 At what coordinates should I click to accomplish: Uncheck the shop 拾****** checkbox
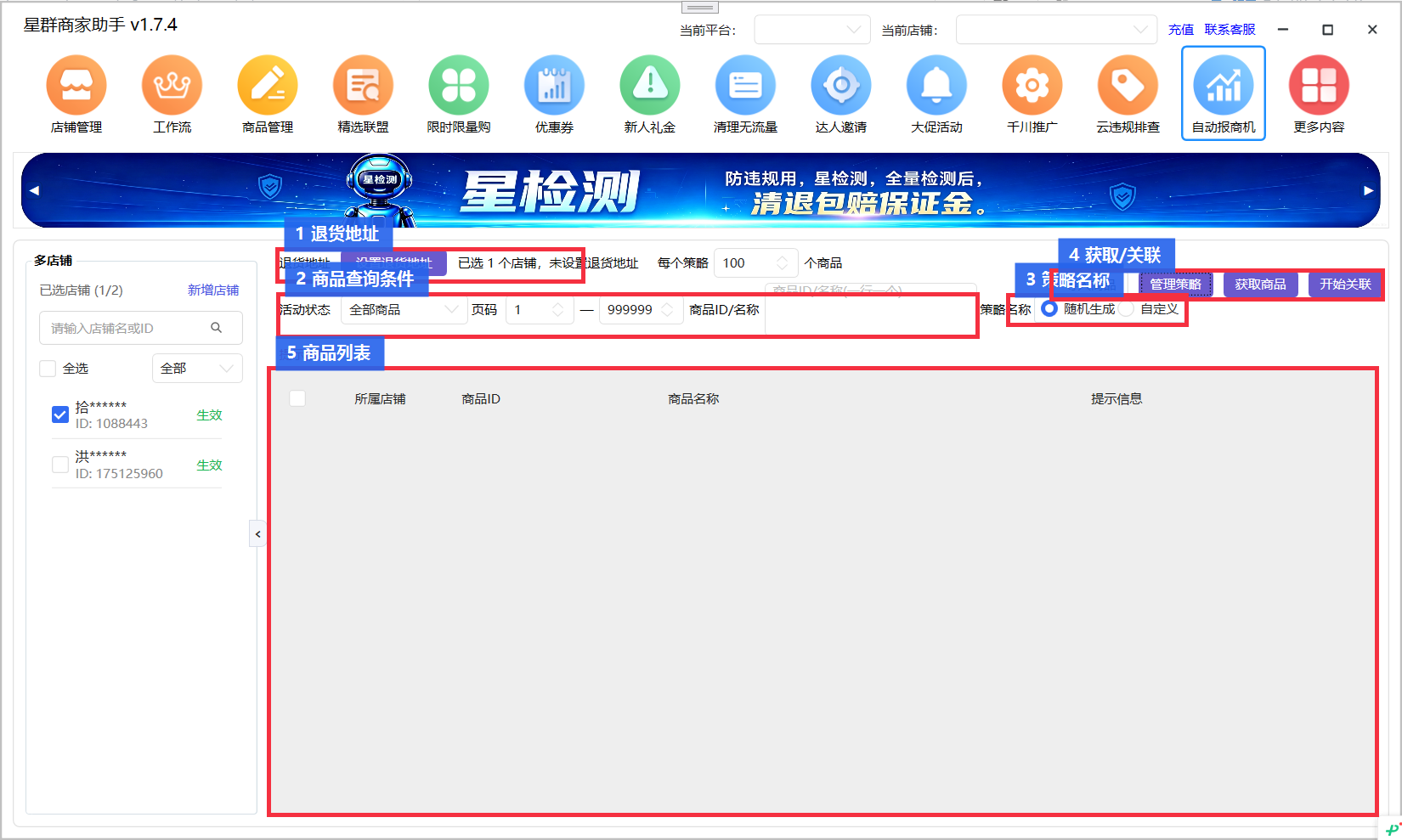click(x=60, y=414)
